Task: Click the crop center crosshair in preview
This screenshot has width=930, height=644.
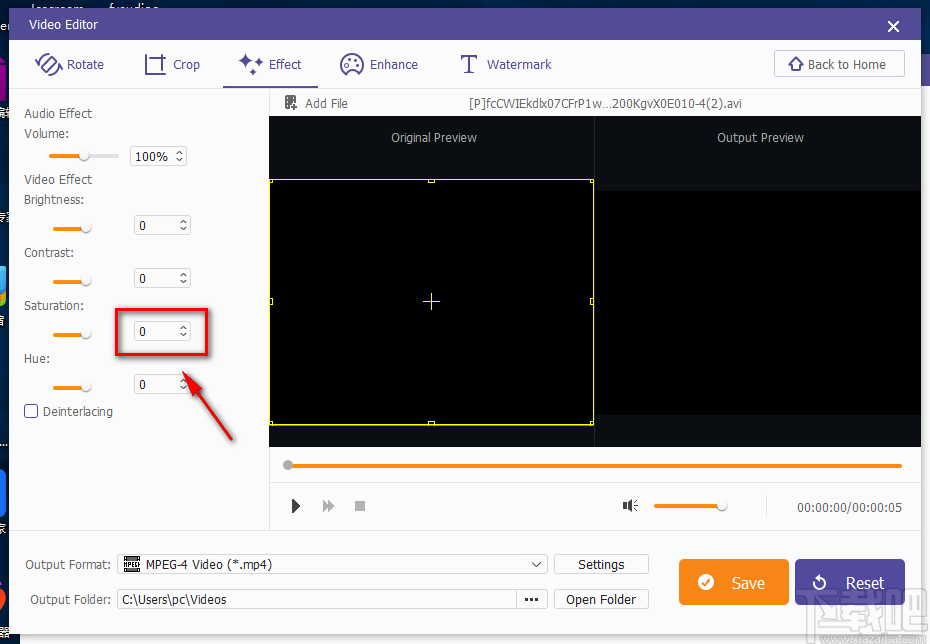Action: pyautogui.click(x=431, y=302)
